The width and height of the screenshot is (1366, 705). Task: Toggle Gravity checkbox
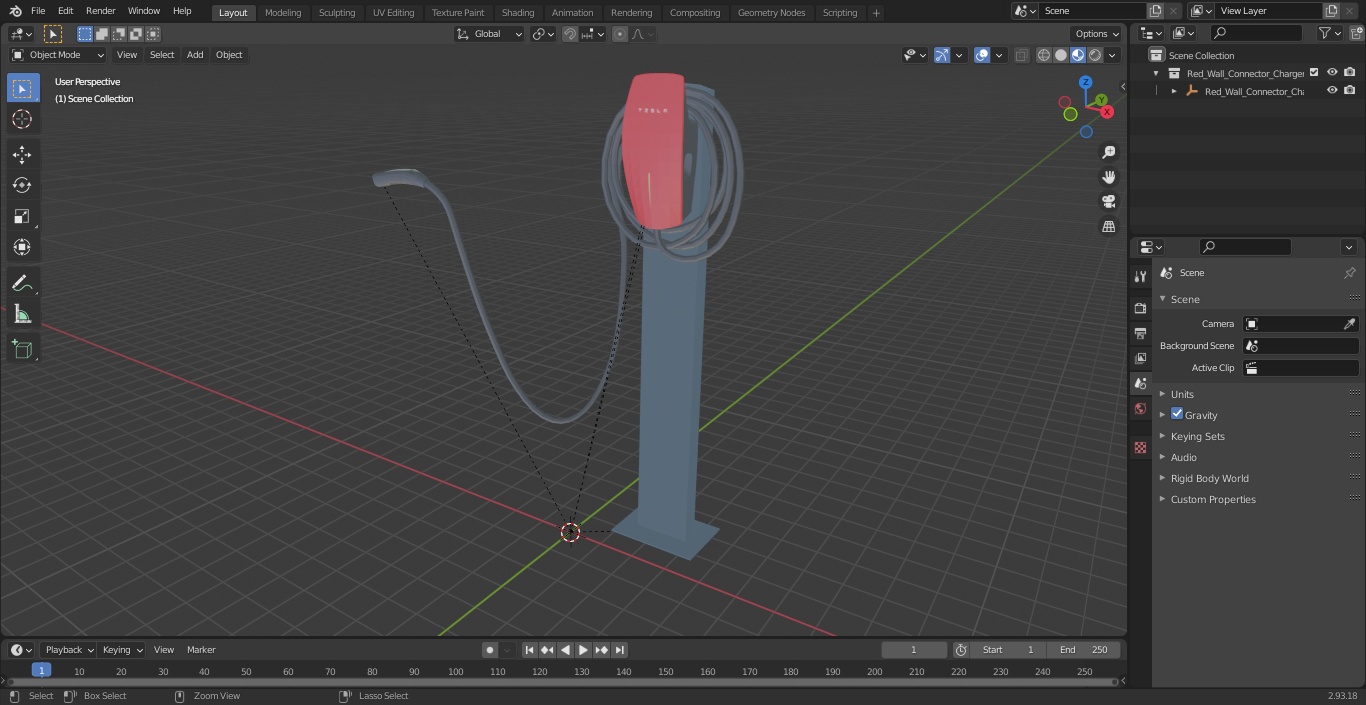(1177, 414)
